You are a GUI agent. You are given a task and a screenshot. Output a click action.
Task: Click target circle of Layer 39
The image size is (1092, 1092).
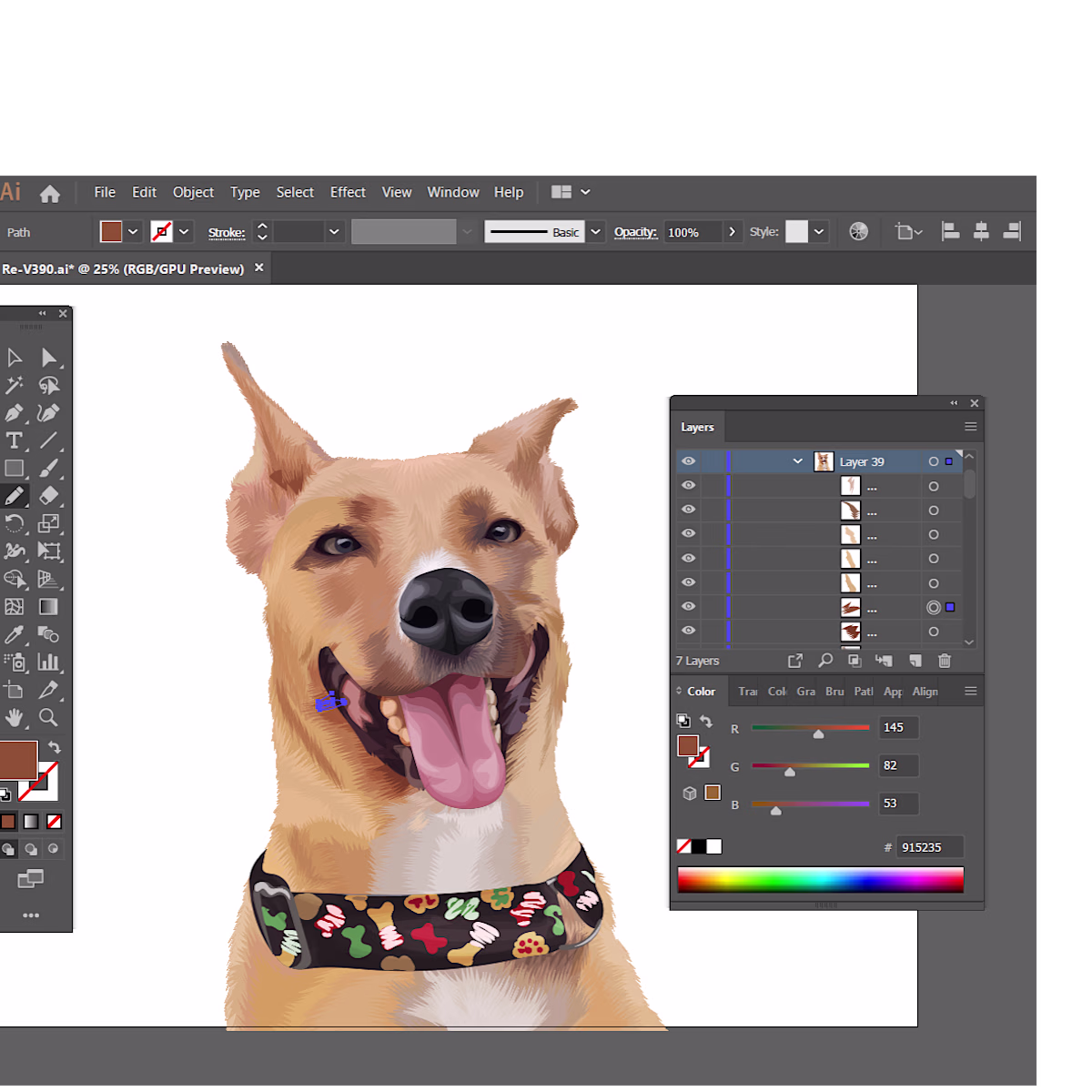tap(934, 461)
